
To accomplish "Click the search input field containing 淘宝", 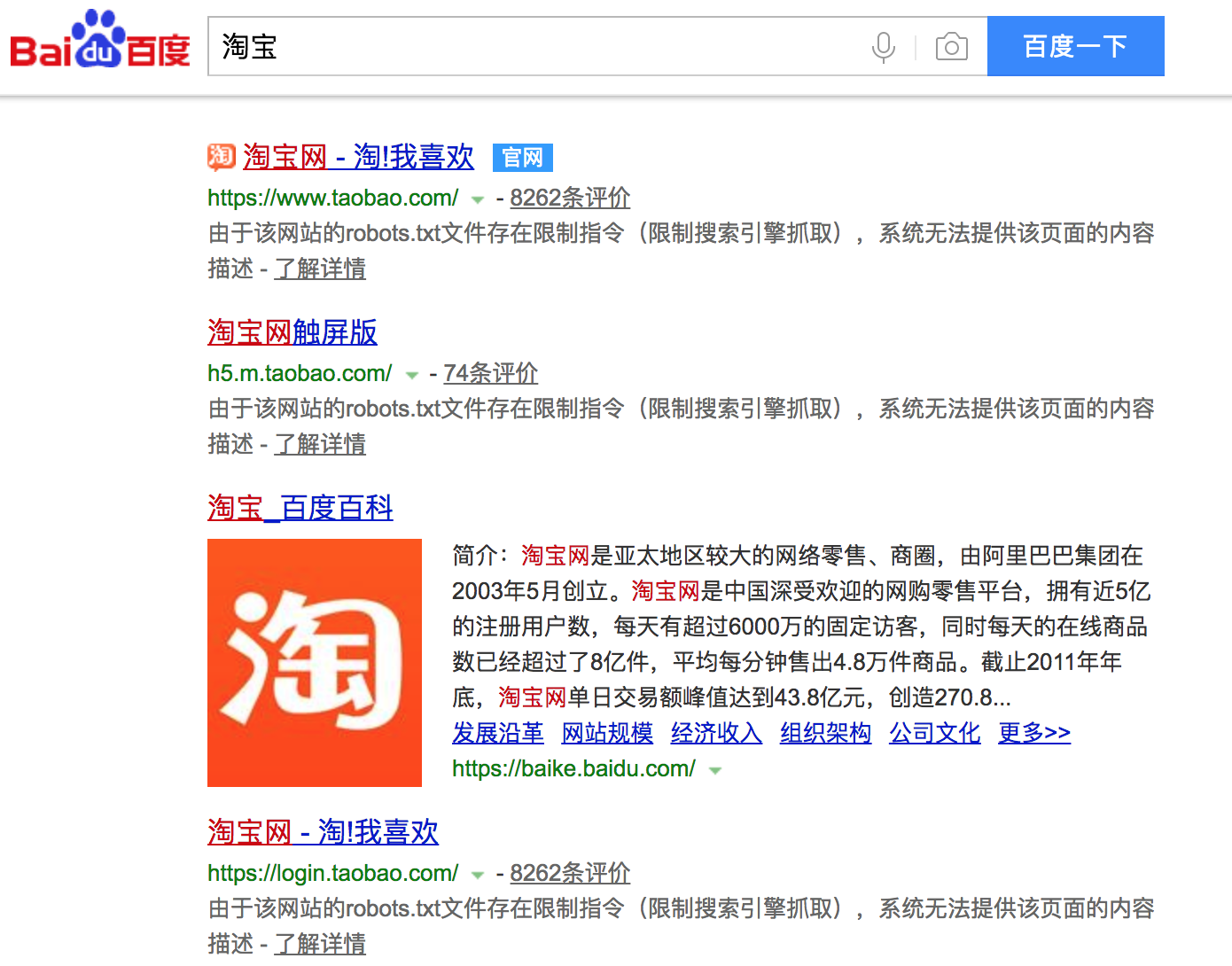I will (x=532, y=47).
